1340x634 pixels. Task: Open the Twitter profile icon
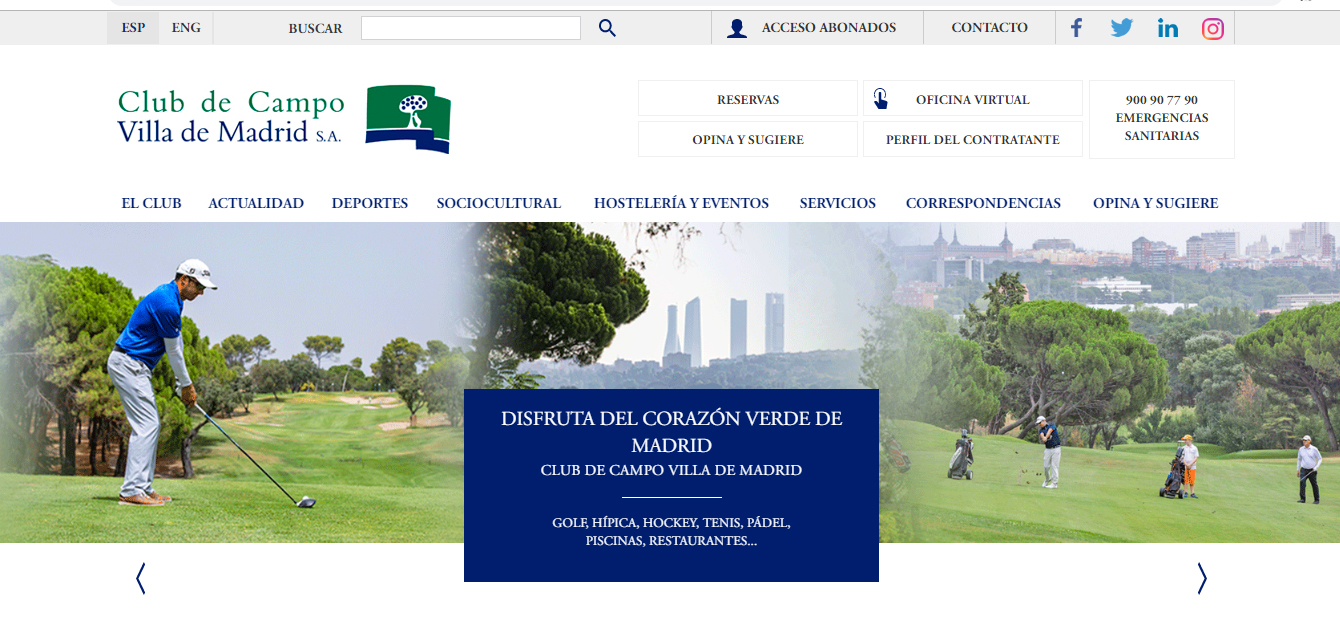point(1122,28)
